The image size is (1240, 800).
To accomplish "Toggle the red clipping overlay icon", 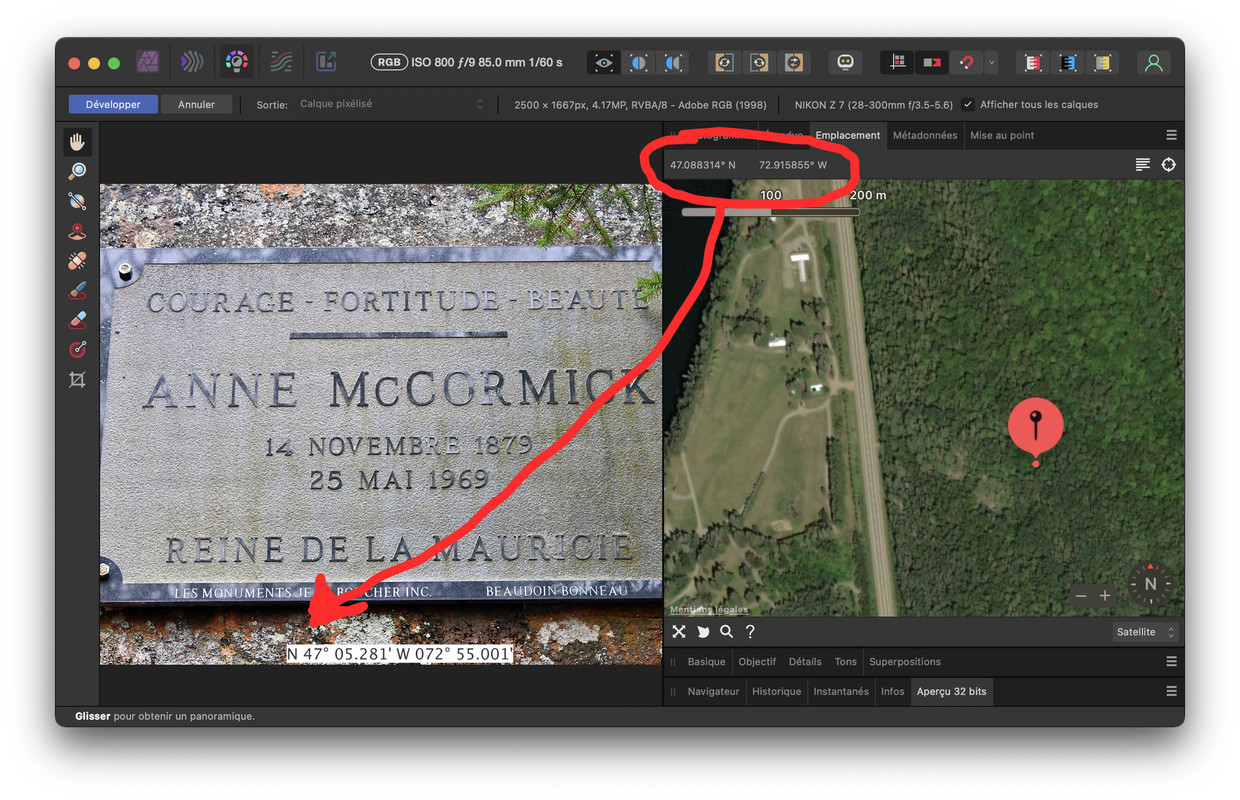I will (x=932, y=62).
